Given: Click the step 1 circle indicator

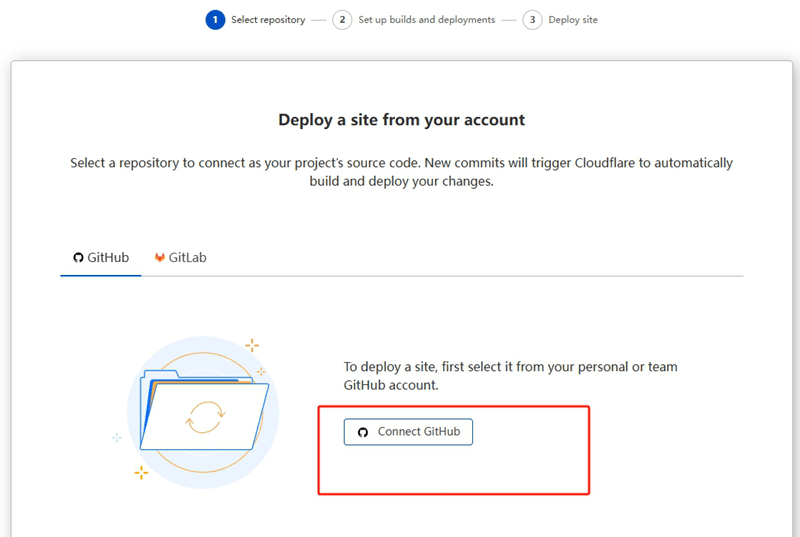Looking at the screenshot, I should [215, 20].
